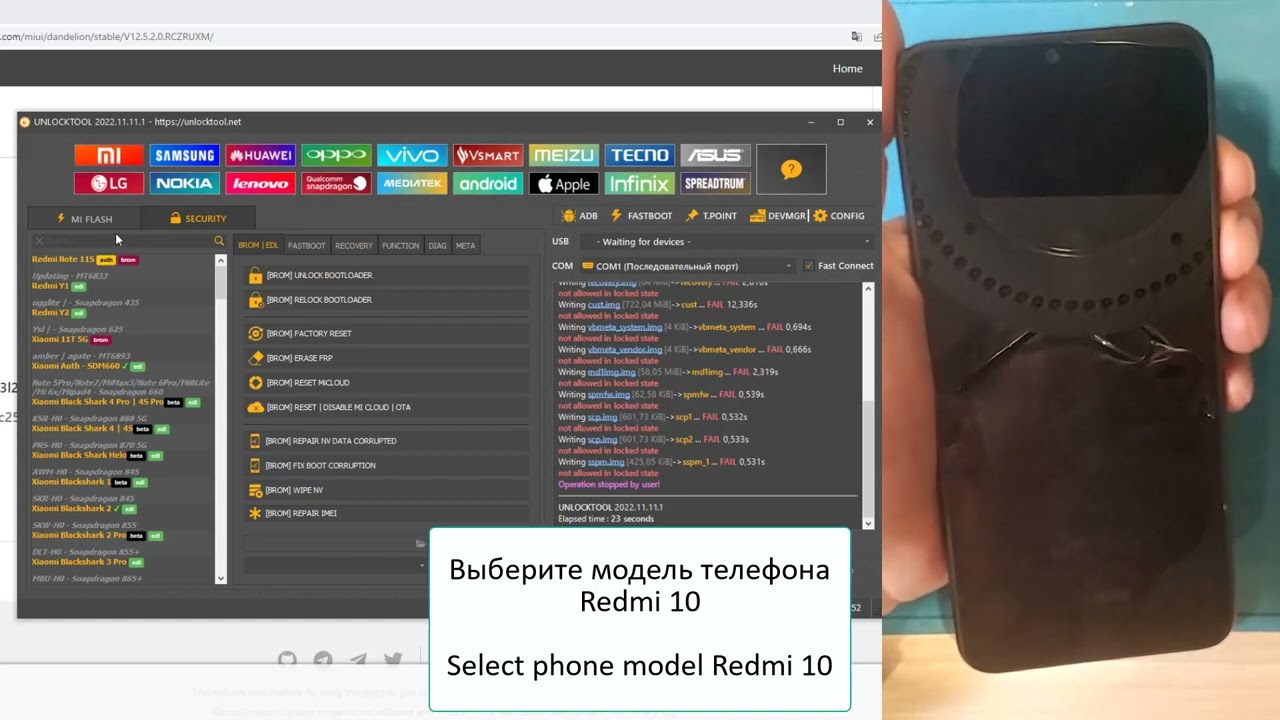This screenshot has width=1280, height=720.
Task: Select Redmi Y2 in model list
Action: click(x=50, y=312)
